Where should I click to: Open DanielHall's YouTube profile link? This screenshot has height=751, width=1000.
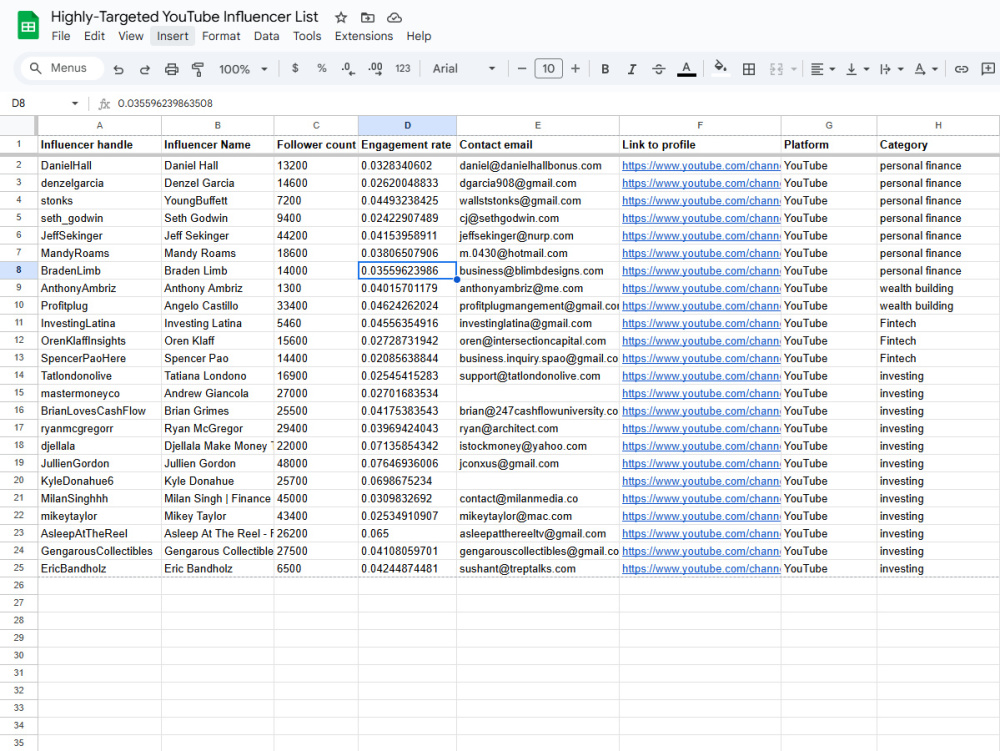point(701,166)
